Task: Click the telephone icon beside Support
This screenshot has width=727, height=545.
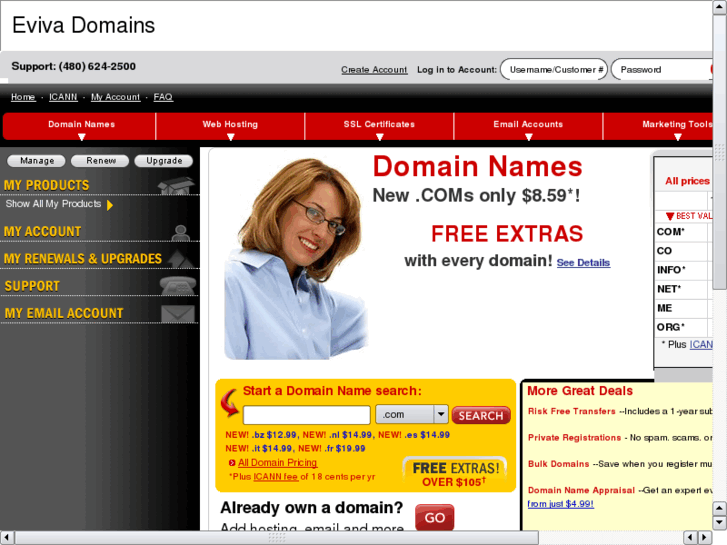Action: coord(178,286)
